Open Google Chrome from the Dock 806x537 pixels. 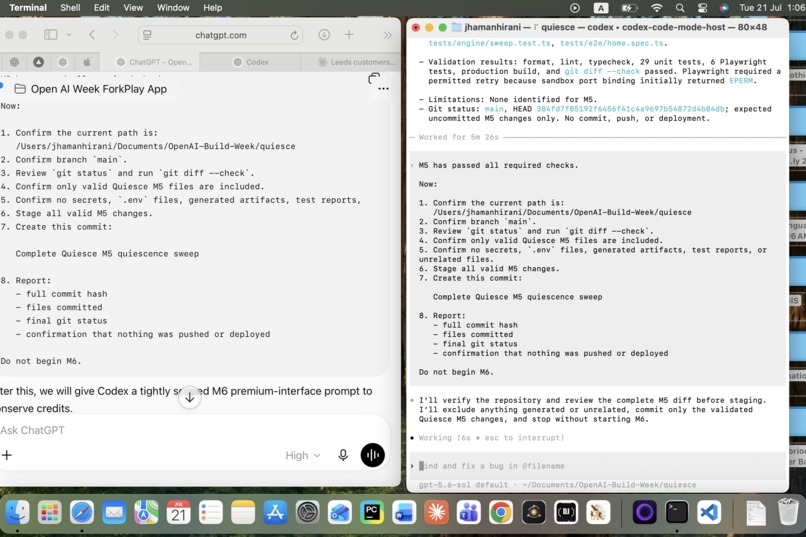tap(501, 512)
